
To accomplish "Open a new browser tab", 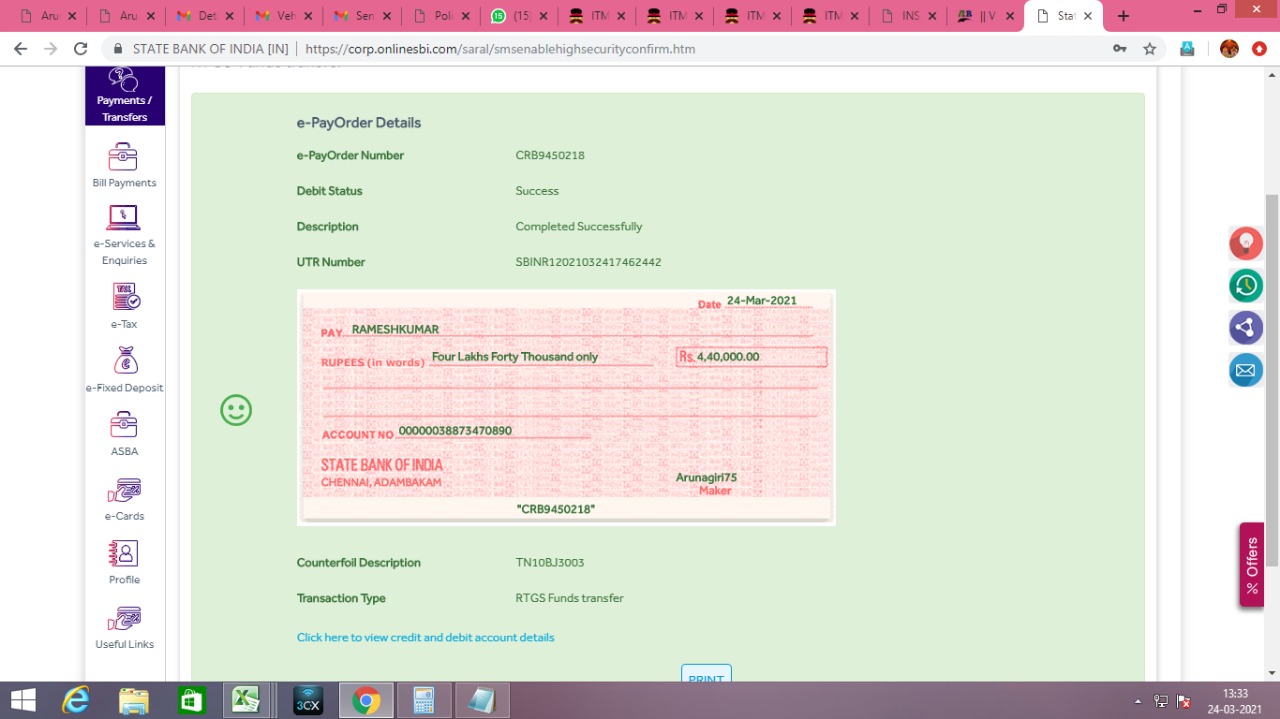I will coord(1123,16).
